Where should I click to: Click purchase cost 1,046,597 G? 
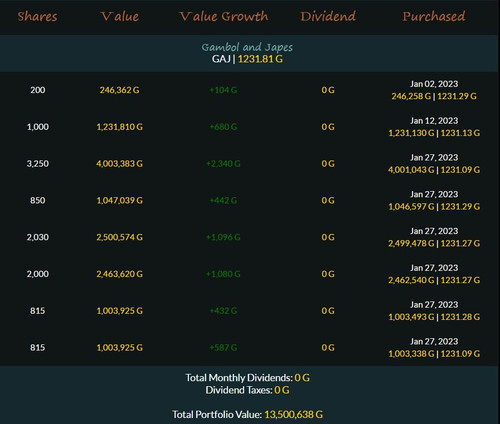[x=411, y=207]
